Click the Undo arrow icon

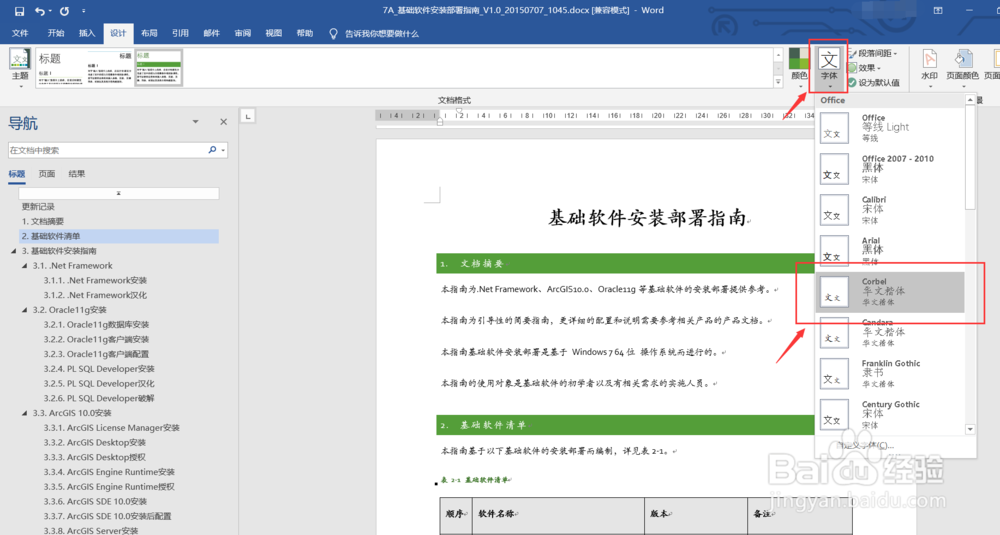coord(40,11)
